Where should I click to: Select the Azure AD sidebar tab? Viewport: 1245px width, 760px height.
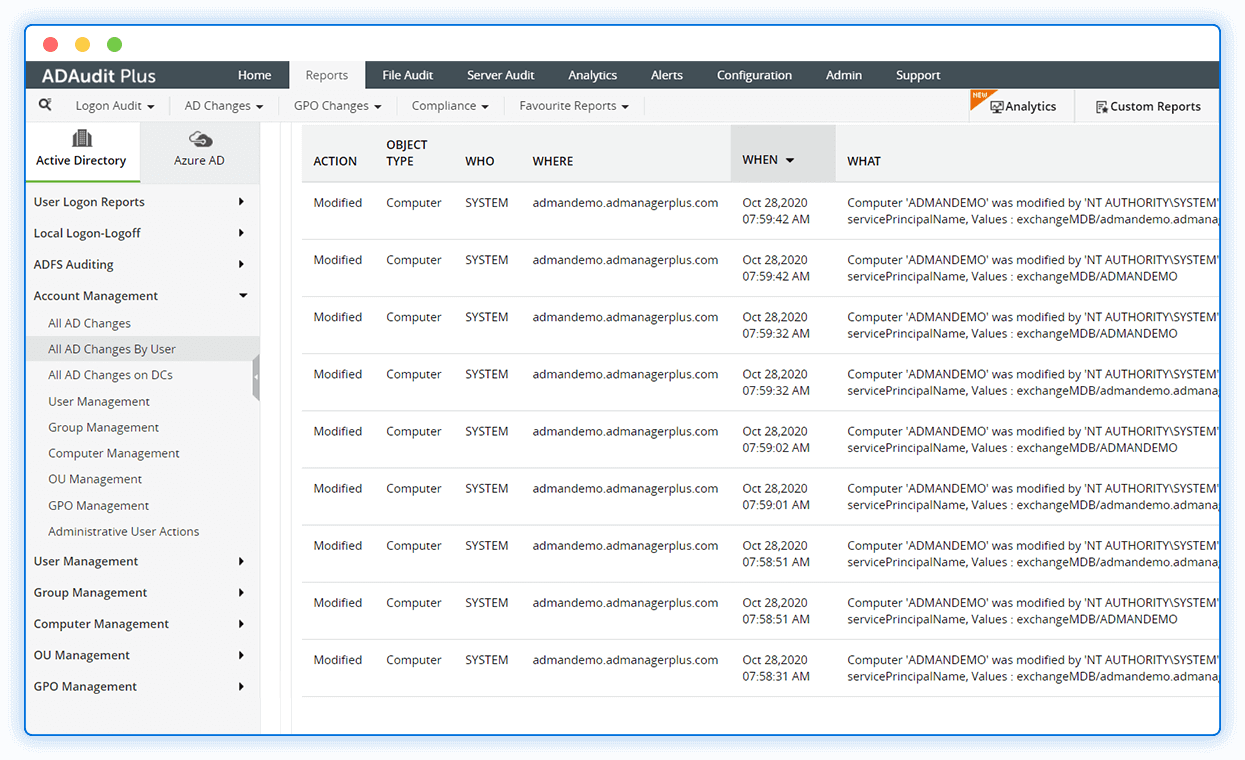(x=200, y=152)
